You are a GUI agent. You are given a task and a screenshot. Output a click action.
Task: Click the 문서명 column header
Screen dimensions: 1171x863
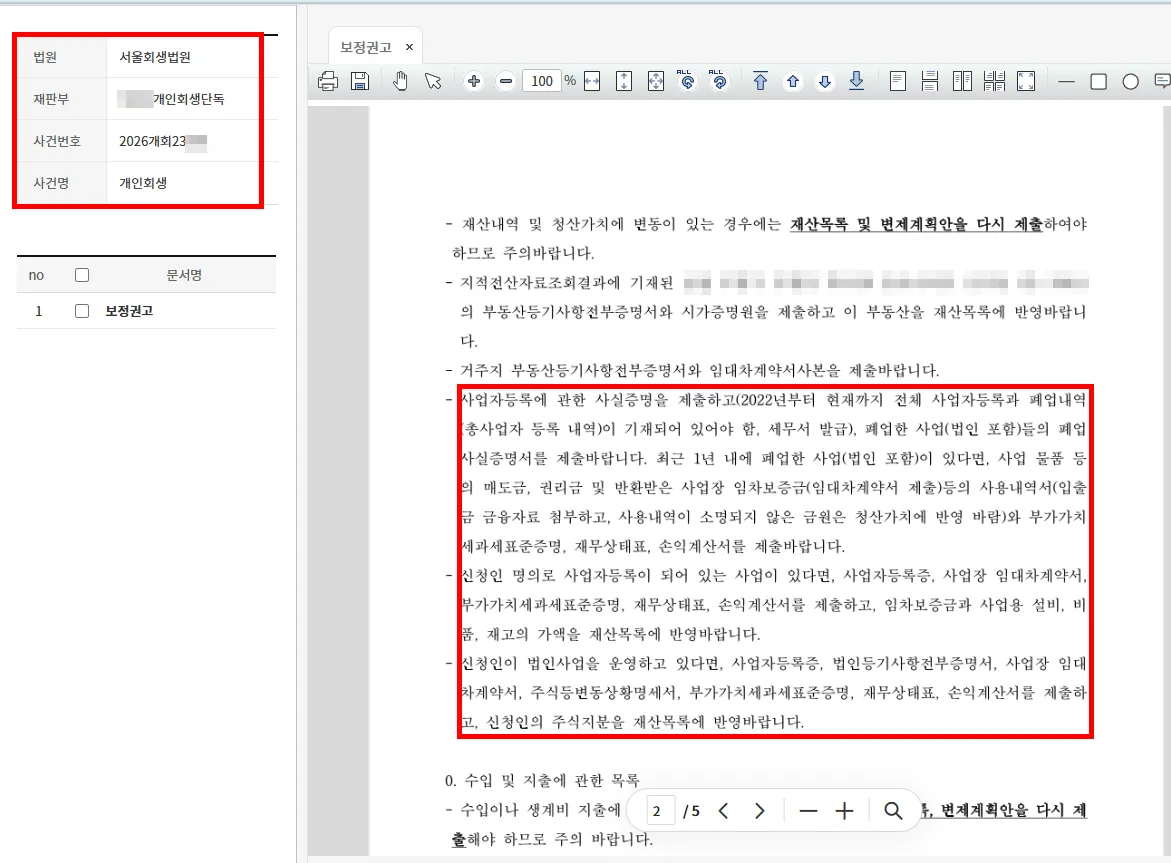pos(184,275)
